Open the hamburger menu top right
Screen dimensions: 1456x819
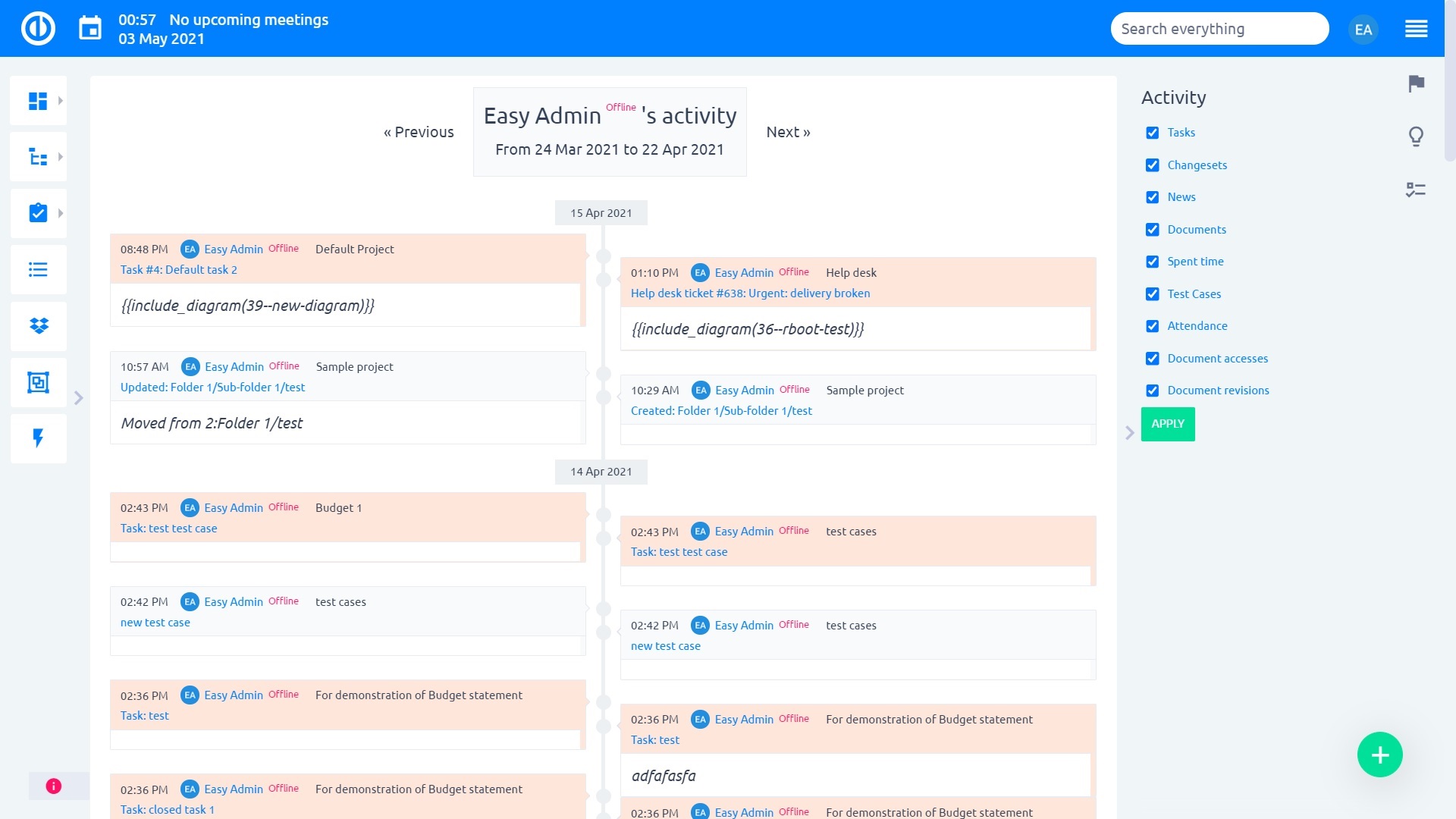pos(1417,28)
